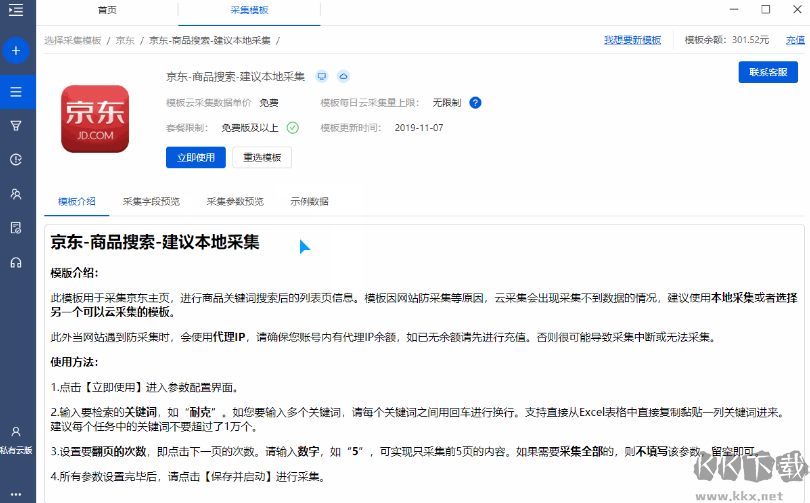Open the highlighted task list sidebar icon

click(16, 92)
